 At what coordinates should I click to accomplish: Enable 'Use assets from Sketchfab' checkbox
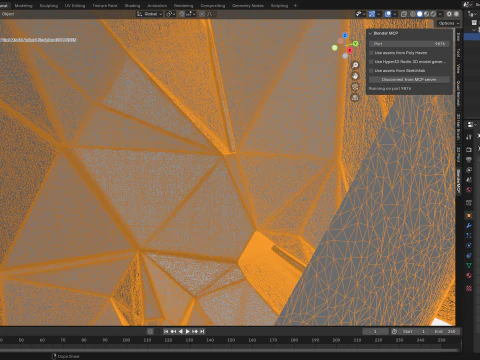pos(371,71)
